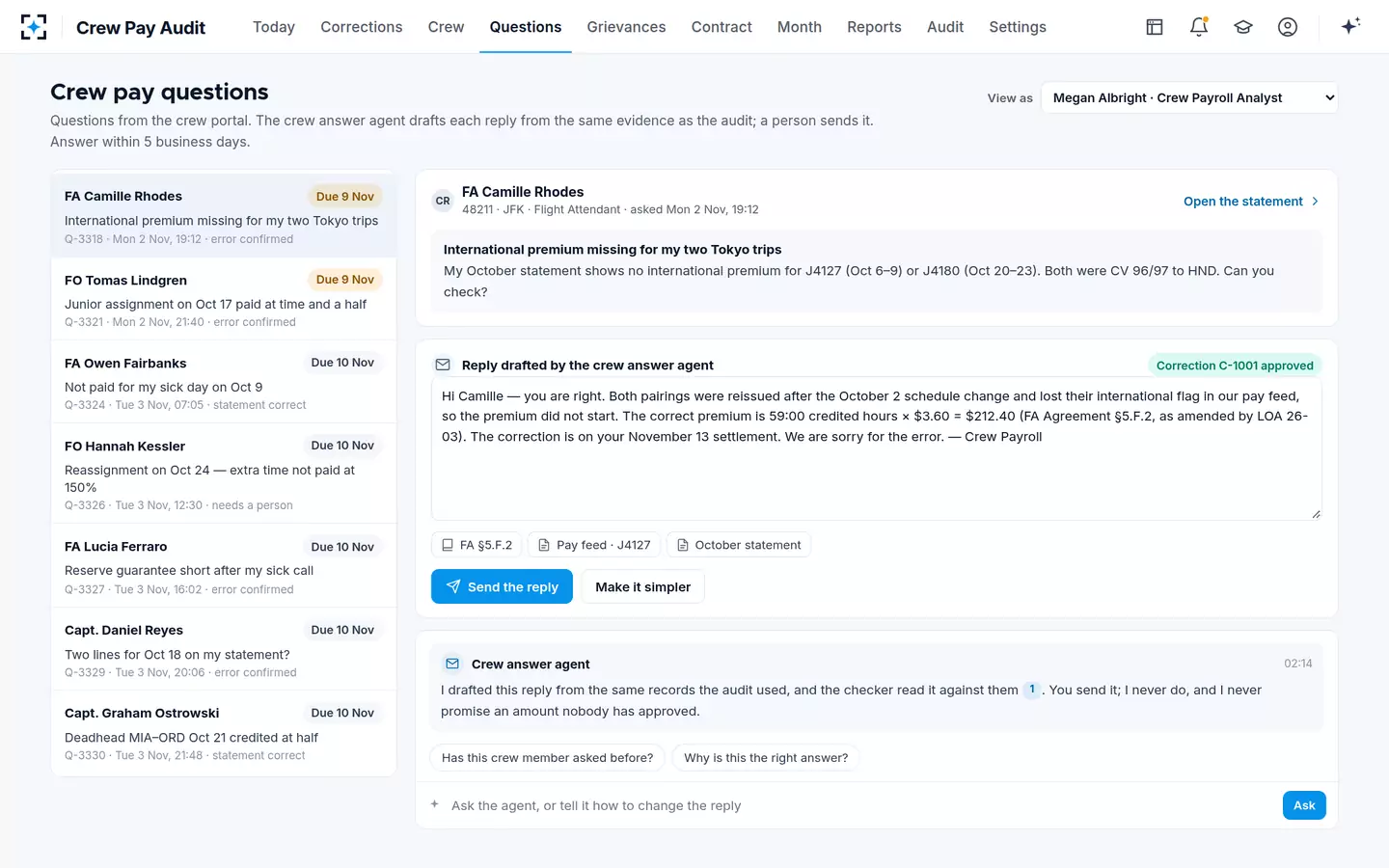Click Make it simpler button
This screenshot has height=868, width=1389.
pos(643,586)
